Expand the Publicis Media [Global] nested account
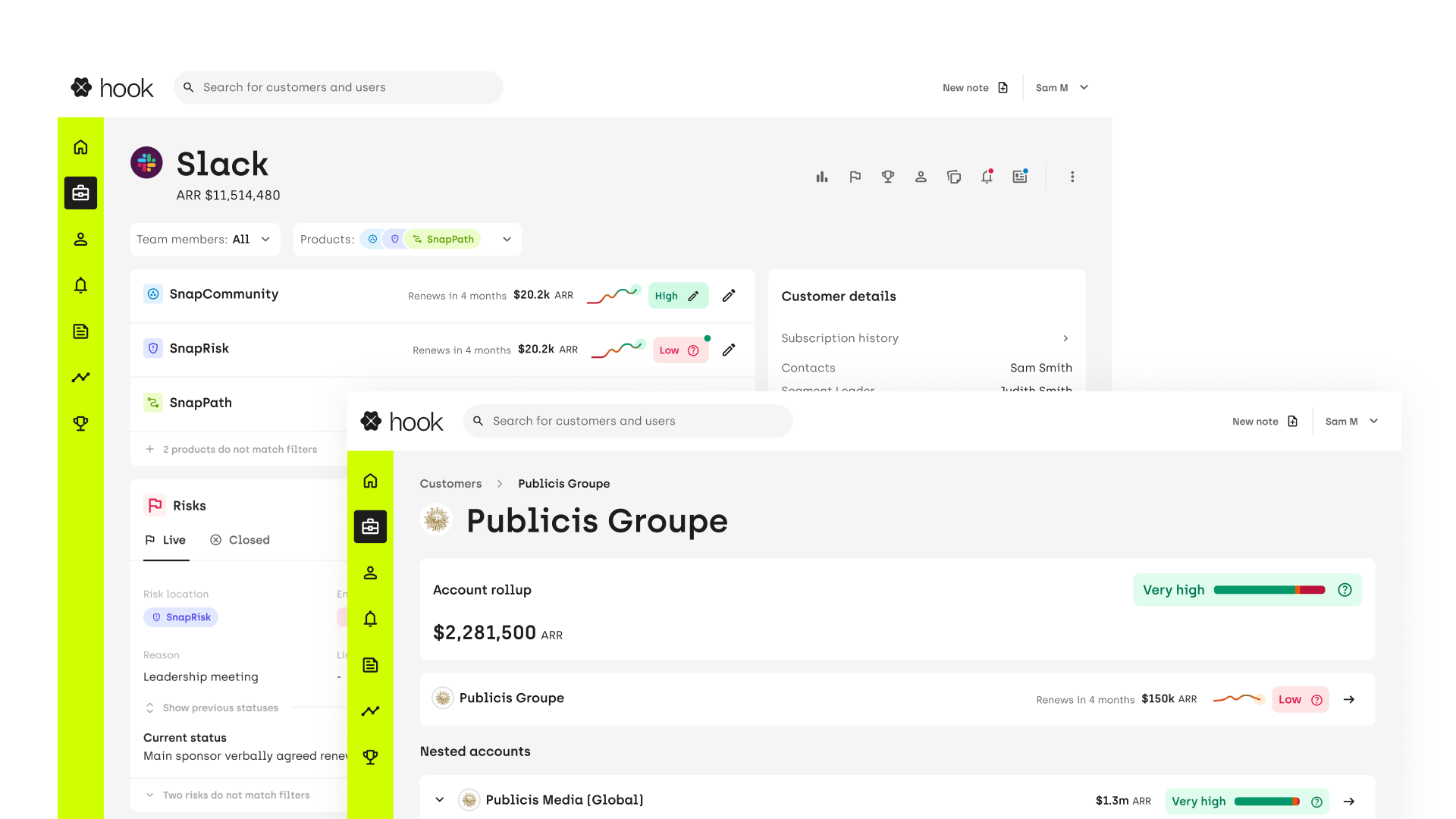The width and height of the screenshot is (1456, 819). [x=440, y=800]
